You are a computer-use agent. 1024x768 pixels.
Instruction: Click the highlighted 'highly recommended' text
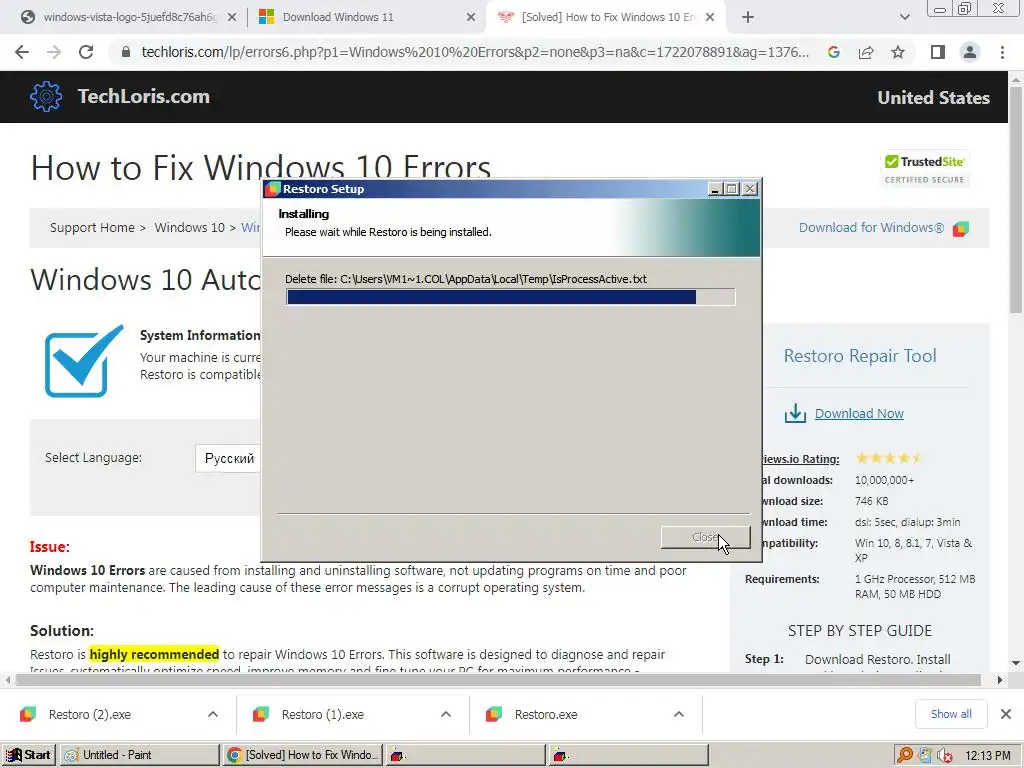tap(154, 654)
